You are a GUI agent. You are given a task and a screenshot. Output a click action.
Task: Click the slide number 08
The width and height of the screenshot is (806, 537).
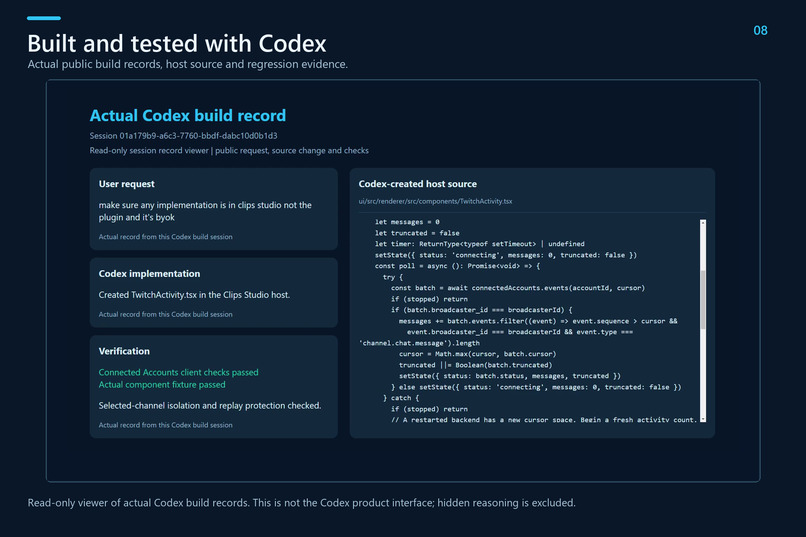click(760, 30)
